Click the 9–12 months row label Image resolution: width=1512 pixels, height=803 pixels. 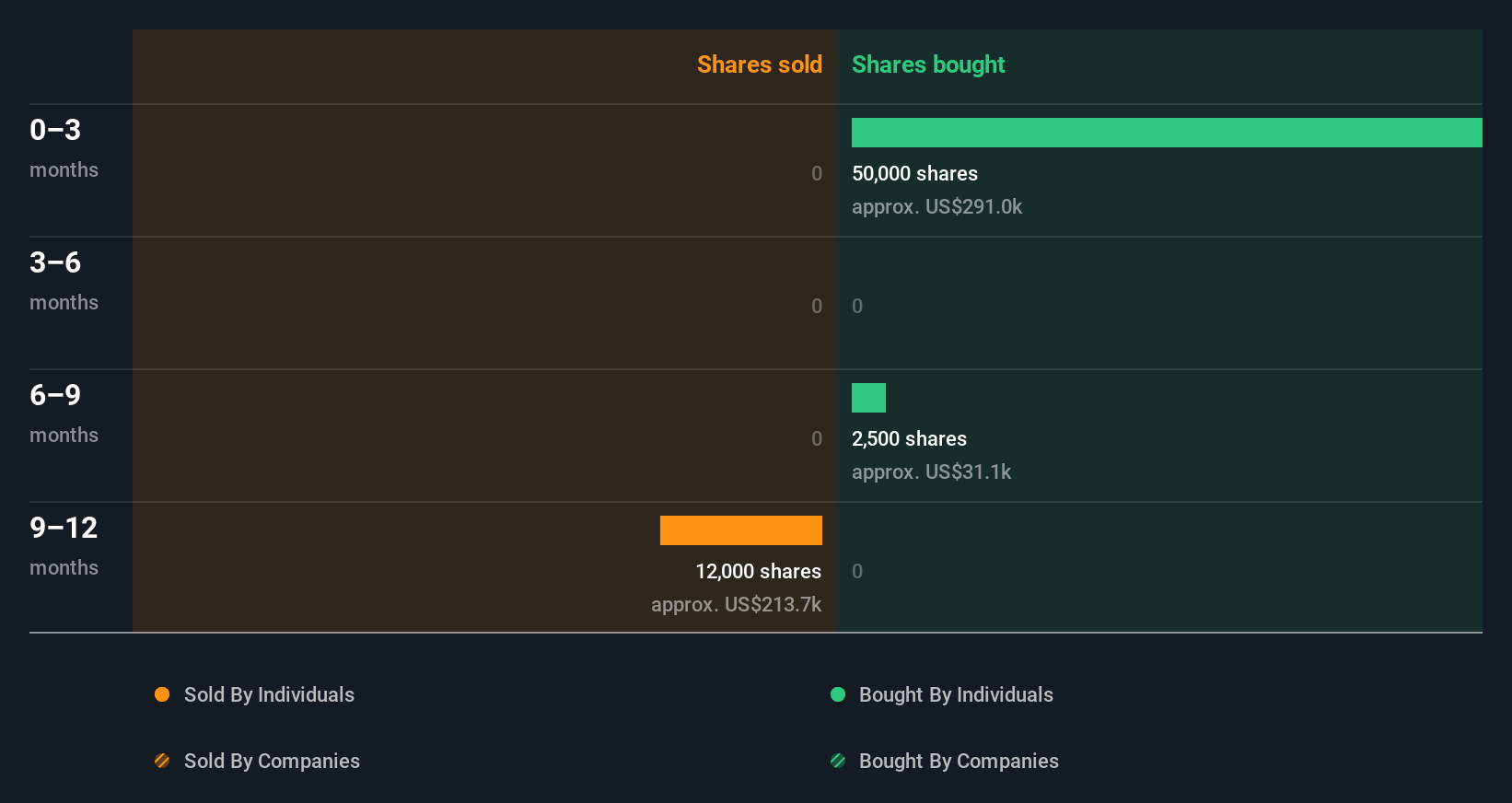(x=64, y=546)
